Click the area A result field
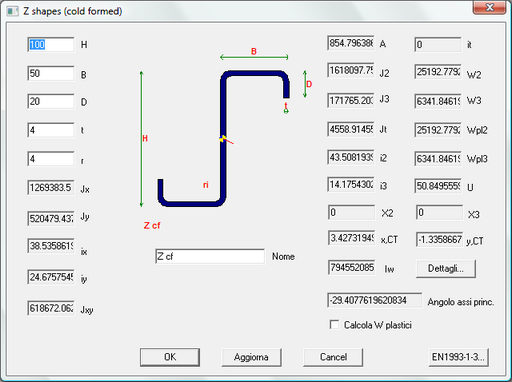The height and width of the screenshot is (382, 512). click(351, 43)
